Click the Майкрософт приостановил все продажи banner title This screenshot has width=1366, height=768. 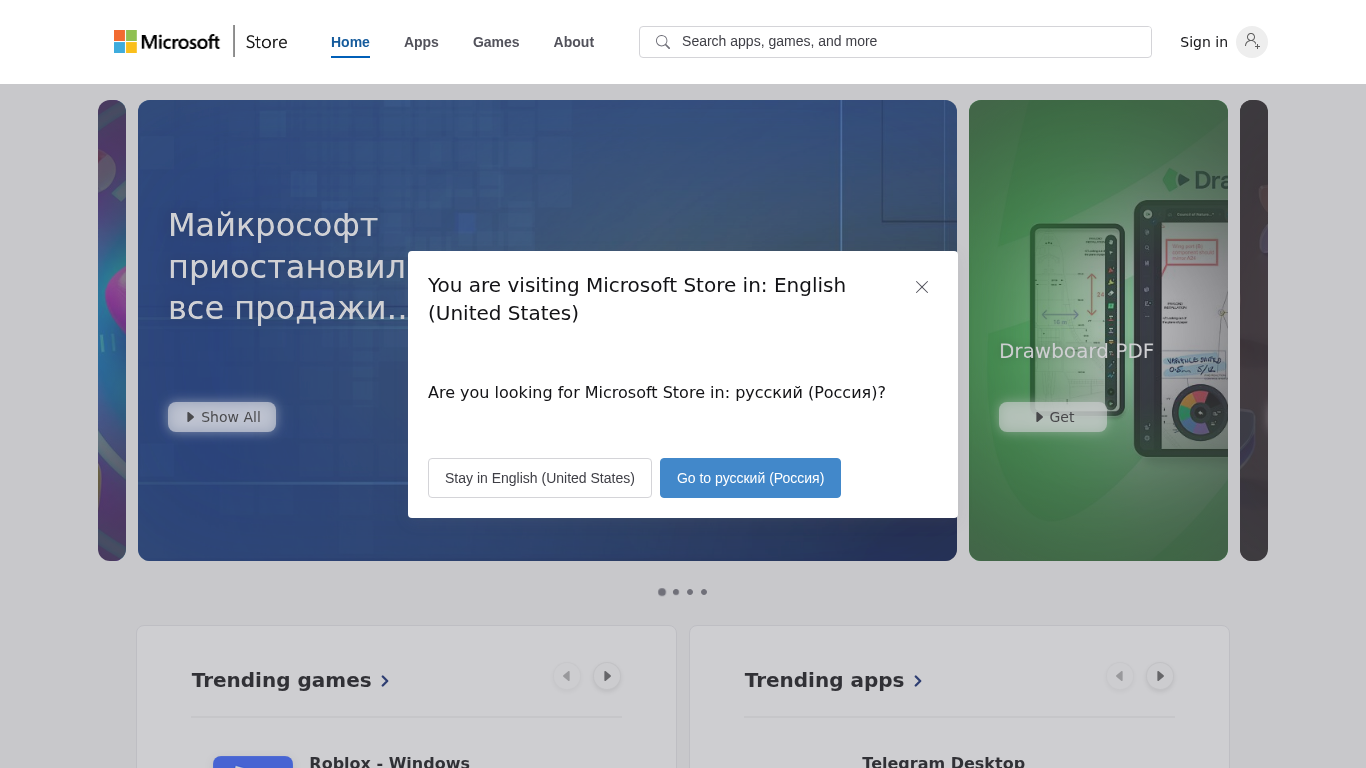point(288,266)
